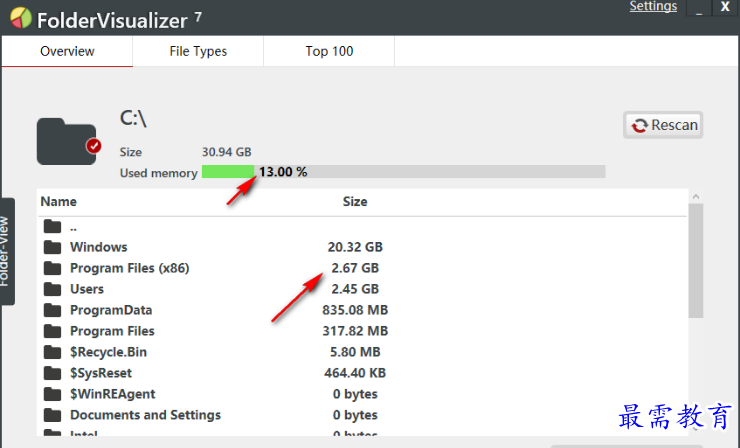Click the 2.45 GB size value

[x=355, y=289]
